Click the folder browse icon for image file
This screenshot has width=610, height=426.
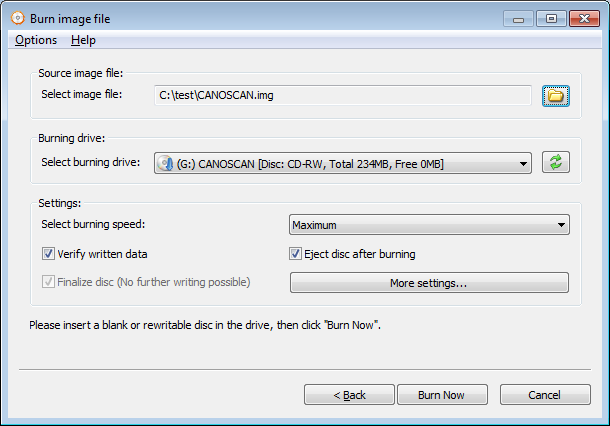click(556, 96)
